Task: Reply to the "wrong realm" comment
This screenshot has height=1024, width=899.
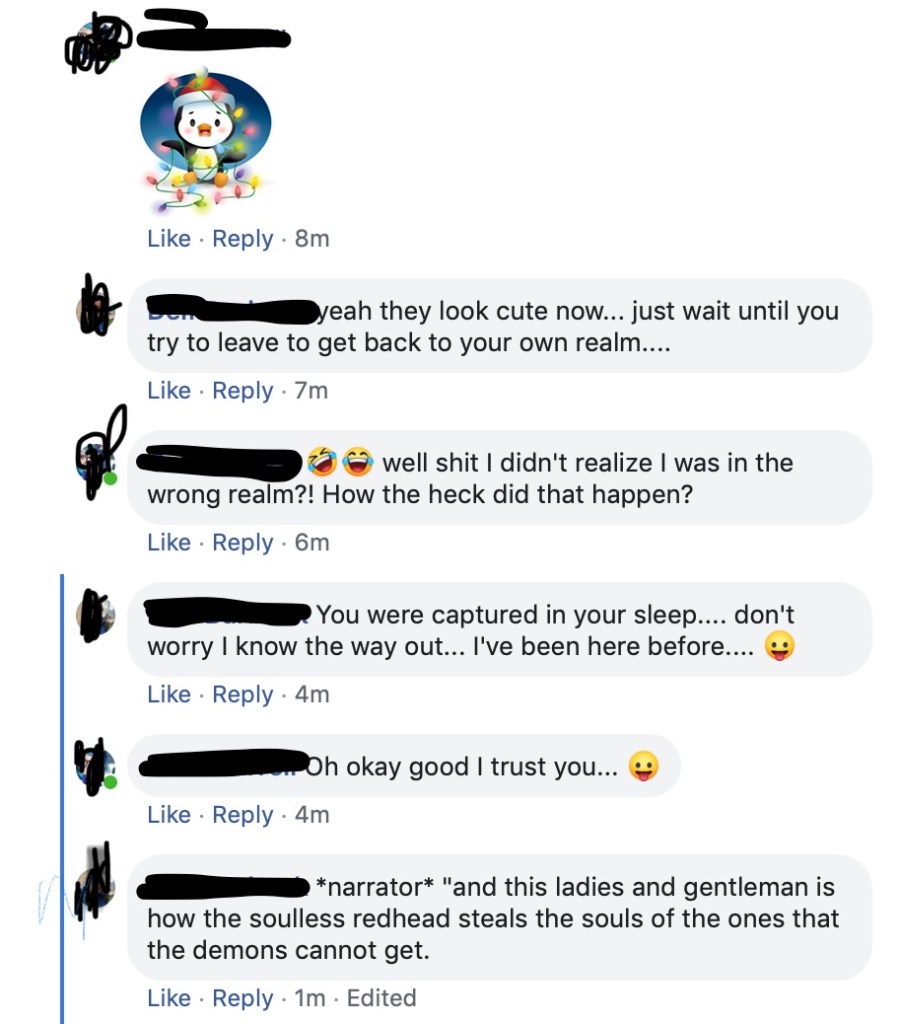Action: [242, 543]
